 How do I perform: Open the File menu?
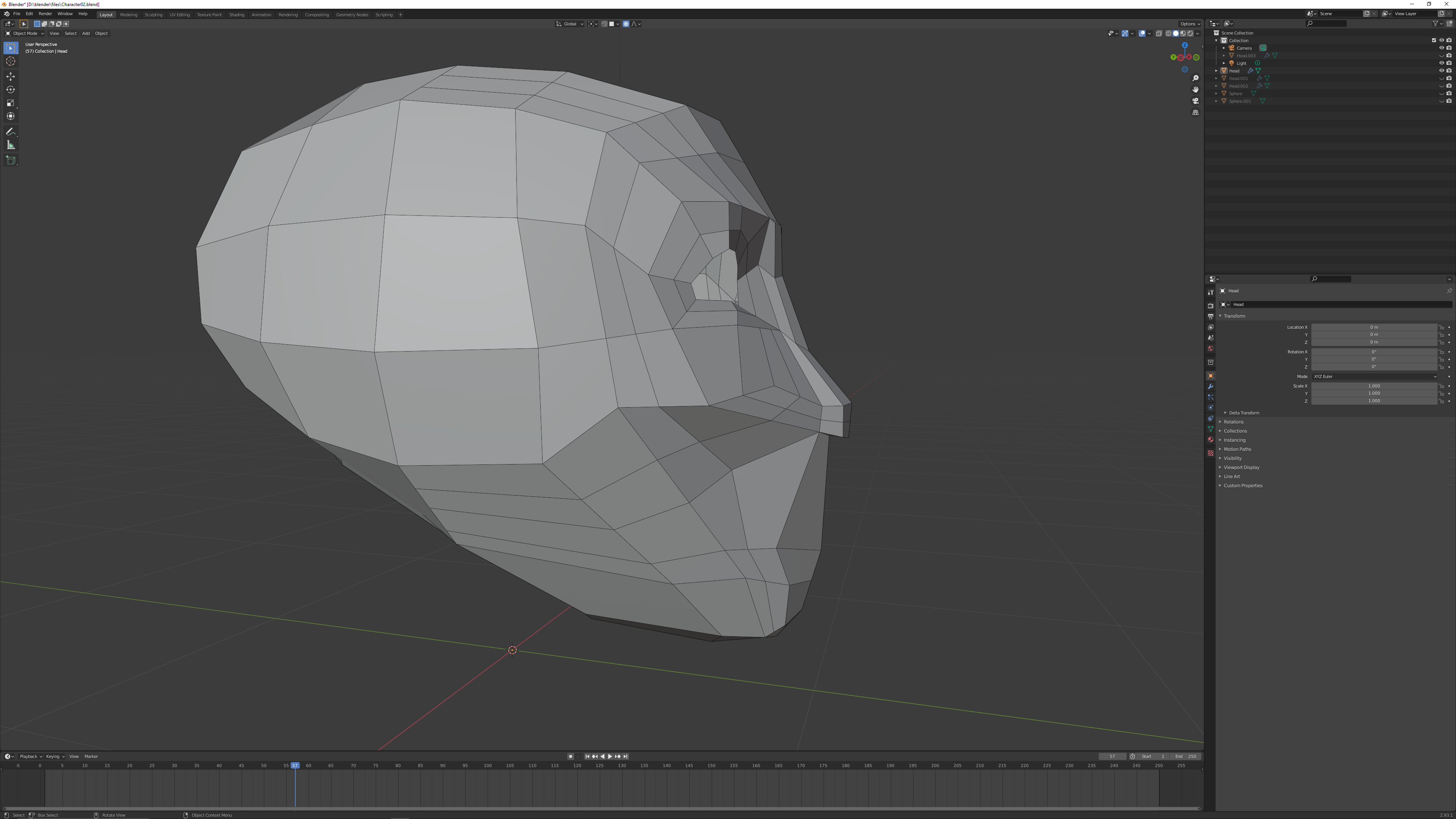coord(16,14)
